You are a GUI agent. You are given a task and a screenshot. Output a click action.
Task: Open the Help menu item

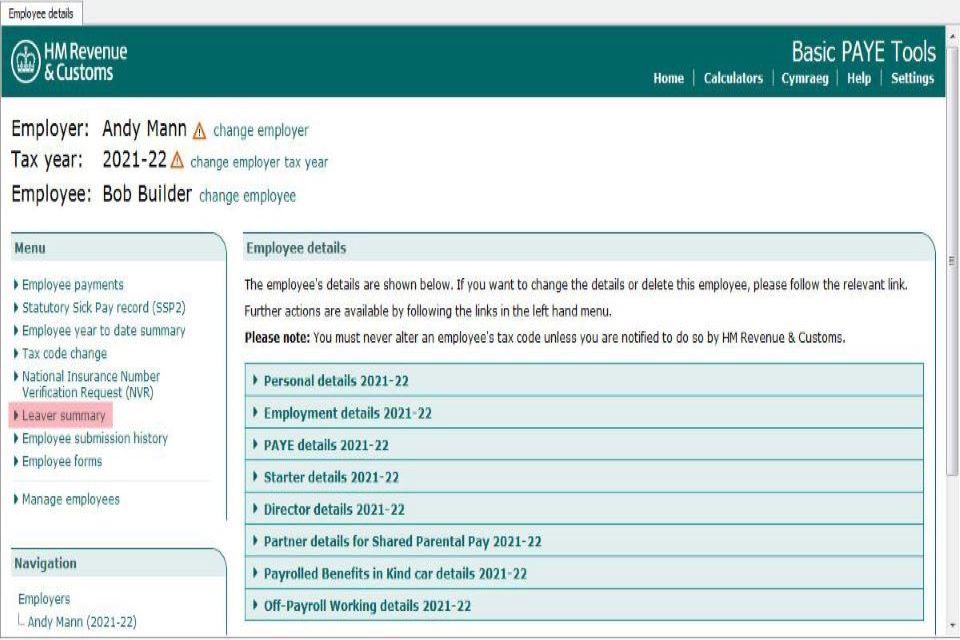pos(858,78)
